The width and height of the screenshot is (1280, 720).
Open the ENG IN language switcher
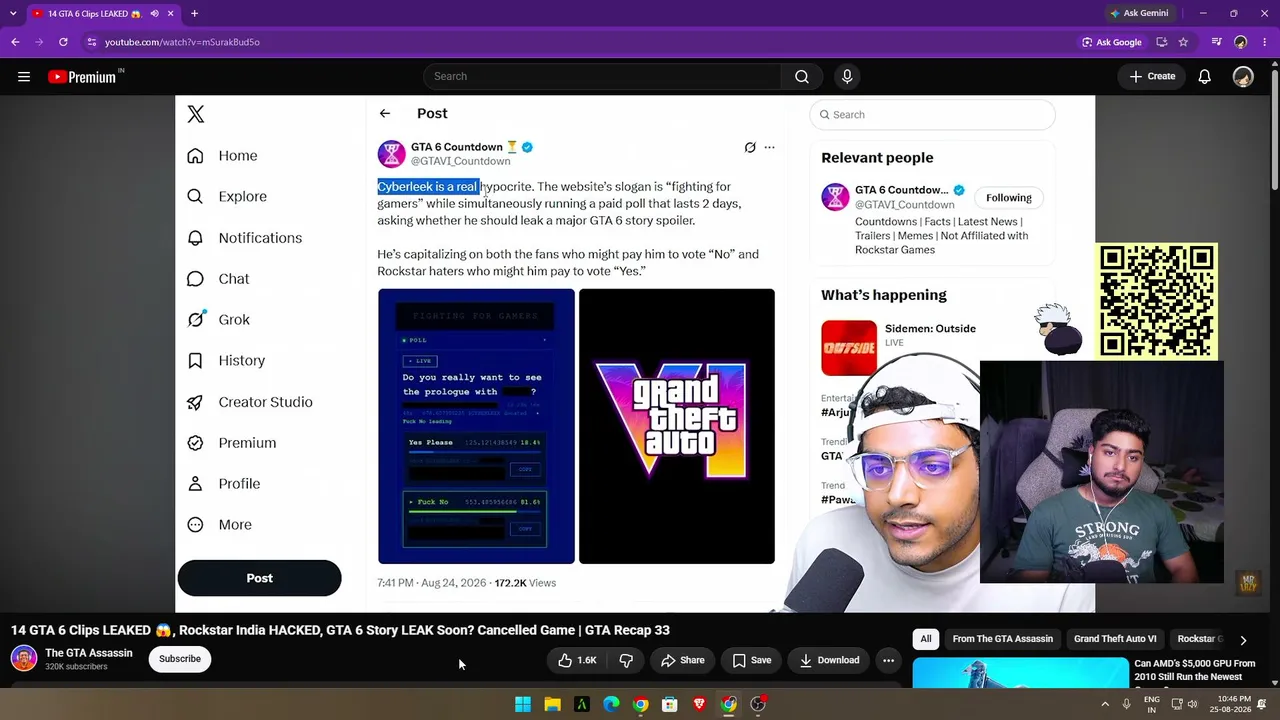tap(1152, 704)
